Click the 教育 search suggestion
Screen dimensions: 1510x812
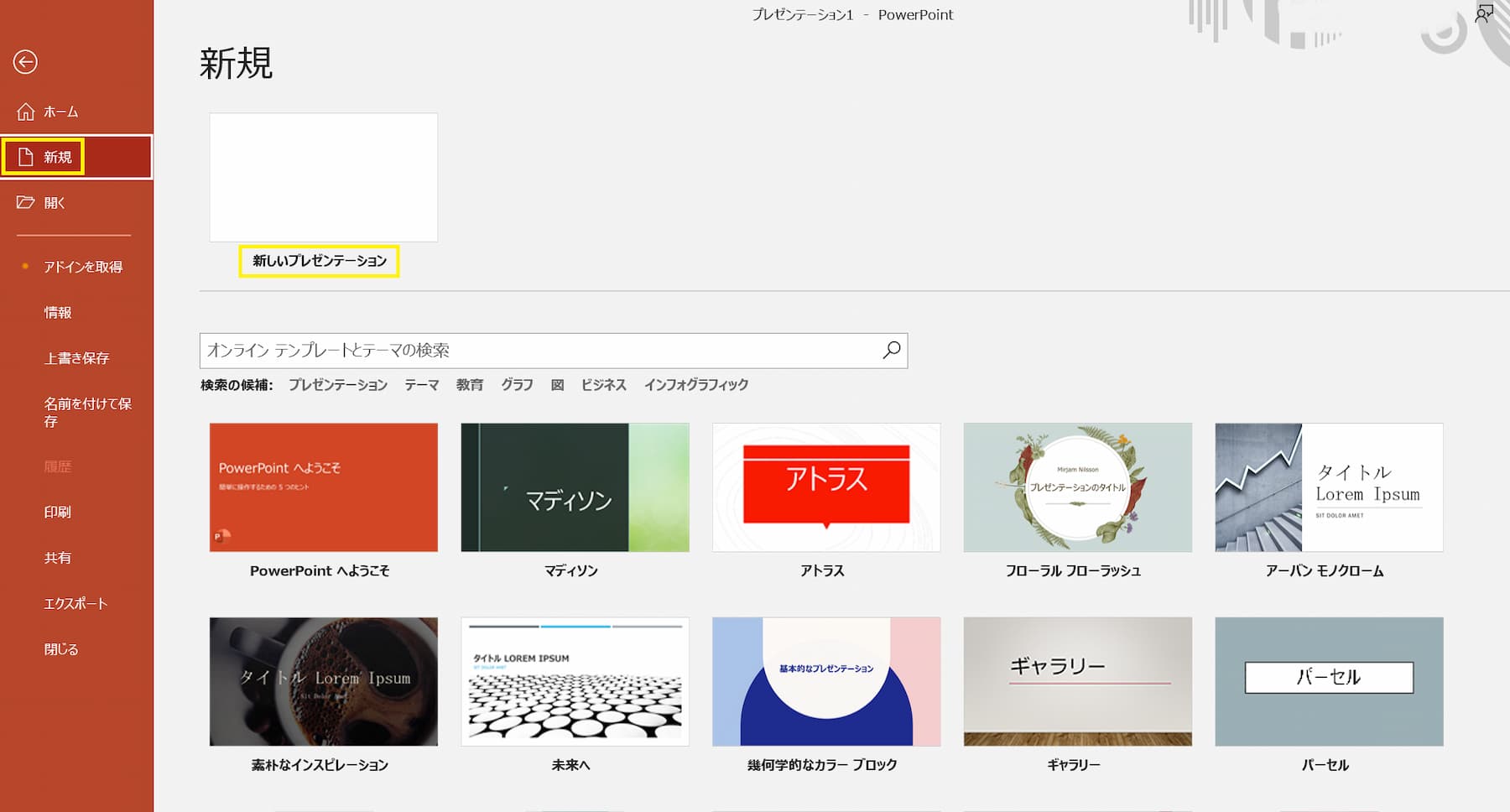click(470, 384)
